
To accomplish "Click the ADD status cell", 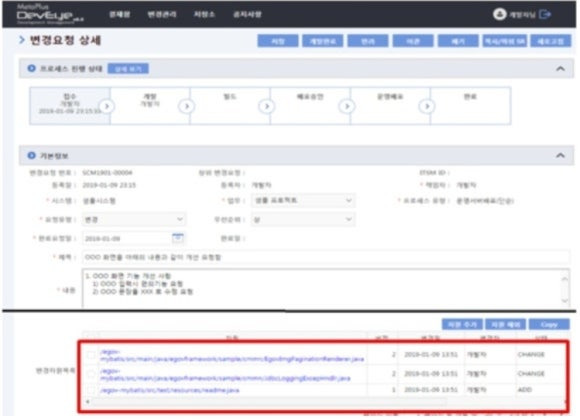I will pos(525,390).
